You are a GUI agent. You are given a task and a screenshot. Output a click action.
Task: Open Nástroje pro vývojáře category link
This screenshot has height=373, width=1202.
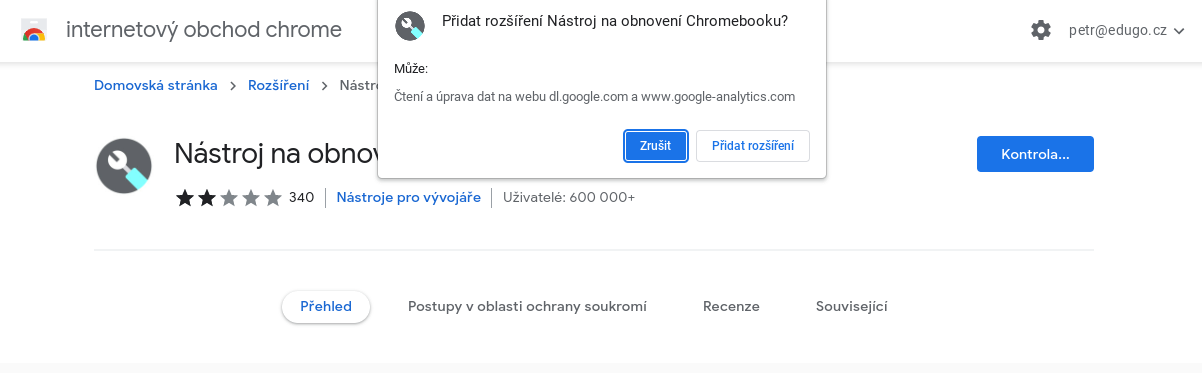click(408, 198)
